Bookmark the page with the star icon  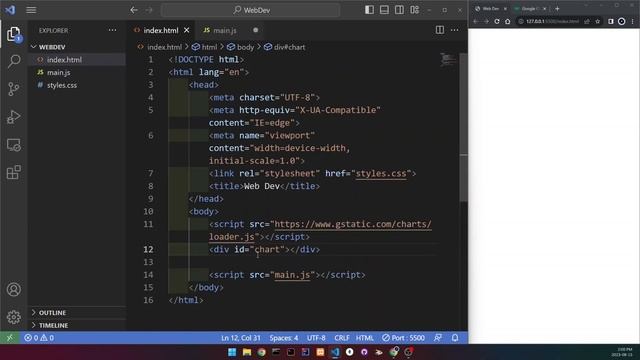[x=597, y=21]
